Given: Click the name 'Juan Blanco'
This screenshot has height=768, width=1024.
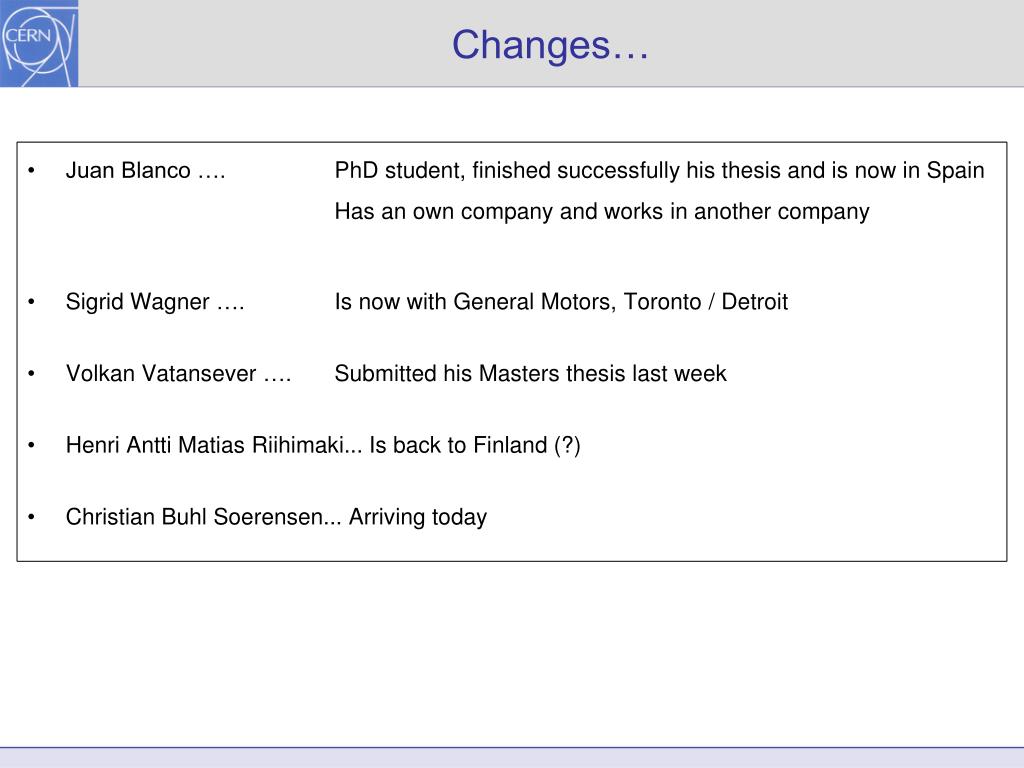Looking at the screenshot, I should pyautogui.click(x=128, y=170).
